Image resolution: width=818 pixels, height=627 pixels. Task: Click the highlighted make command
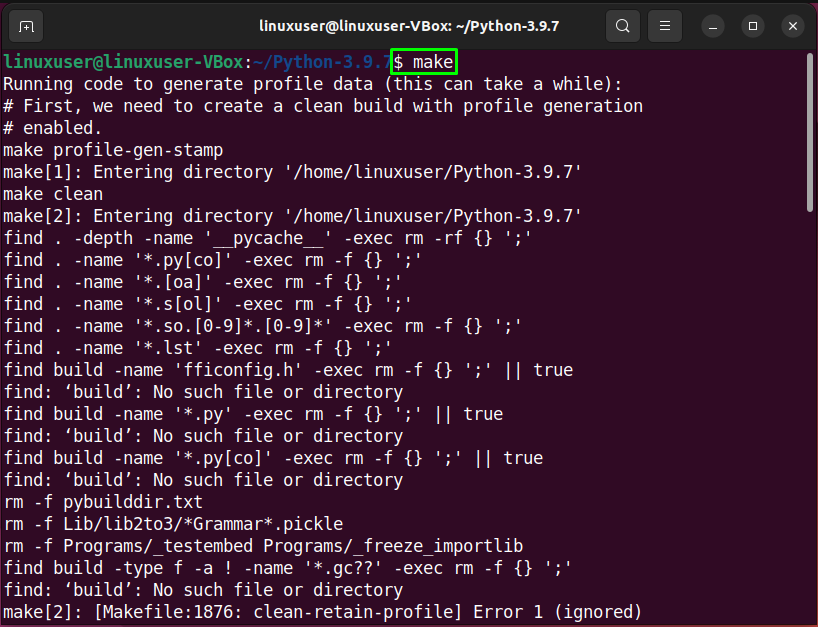424,62
